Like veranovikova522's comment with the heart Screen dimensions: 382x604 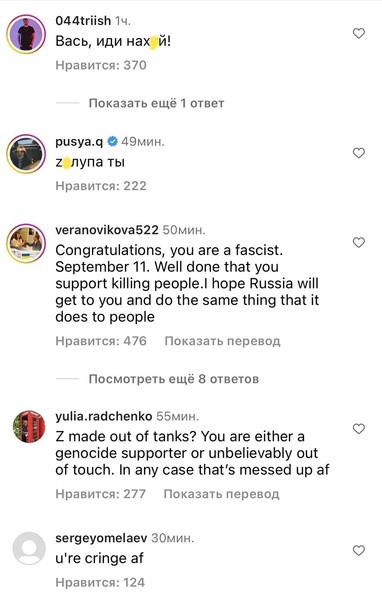(x=359, y=242)
